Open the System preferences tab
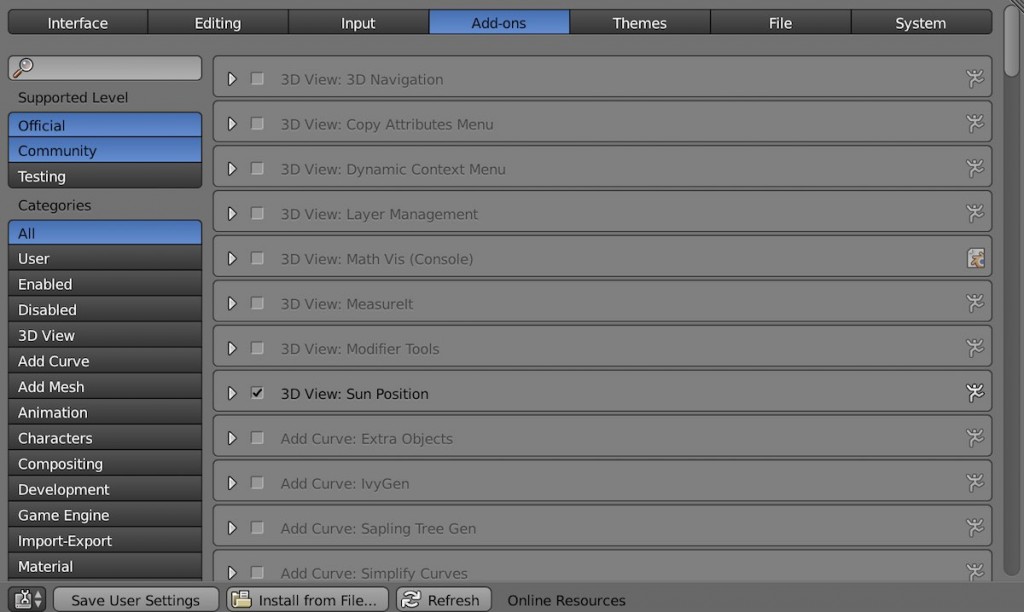Viewport: 1024px width, 612px height. coord(921,23)
